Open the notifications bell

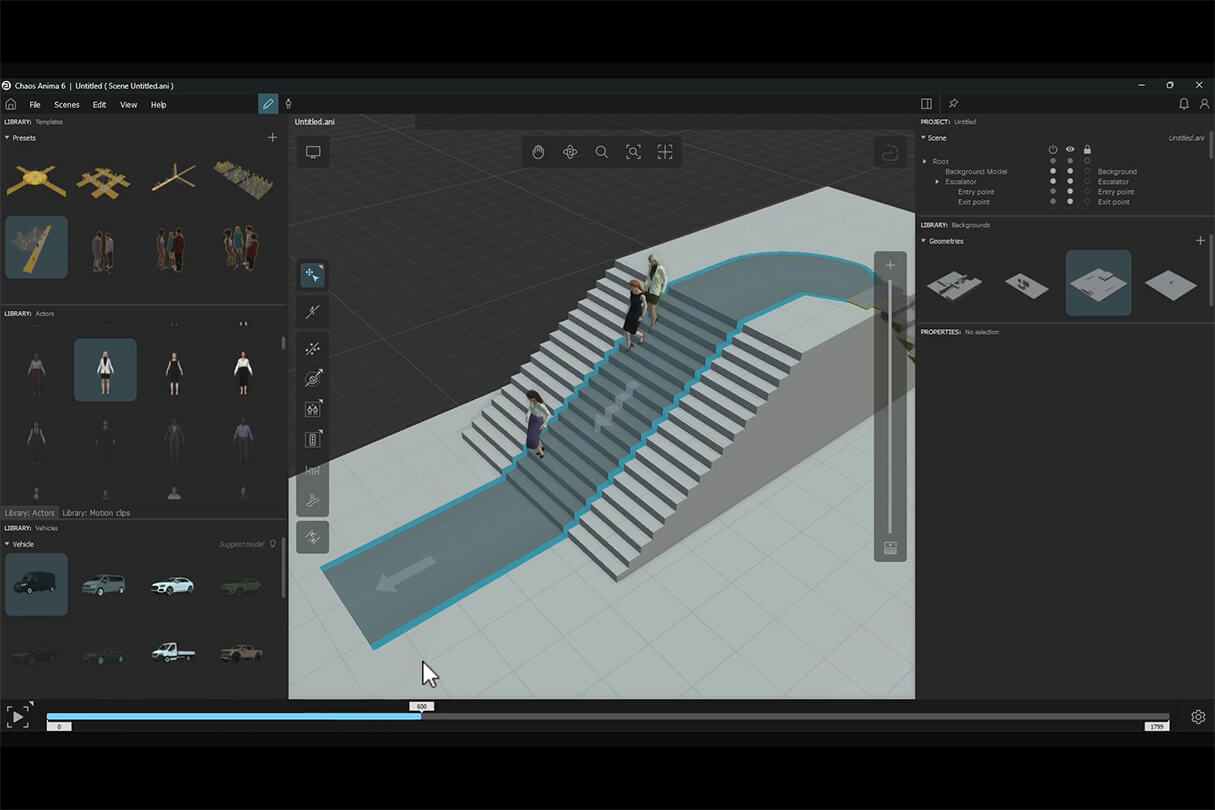click(x=1184, y=104)
